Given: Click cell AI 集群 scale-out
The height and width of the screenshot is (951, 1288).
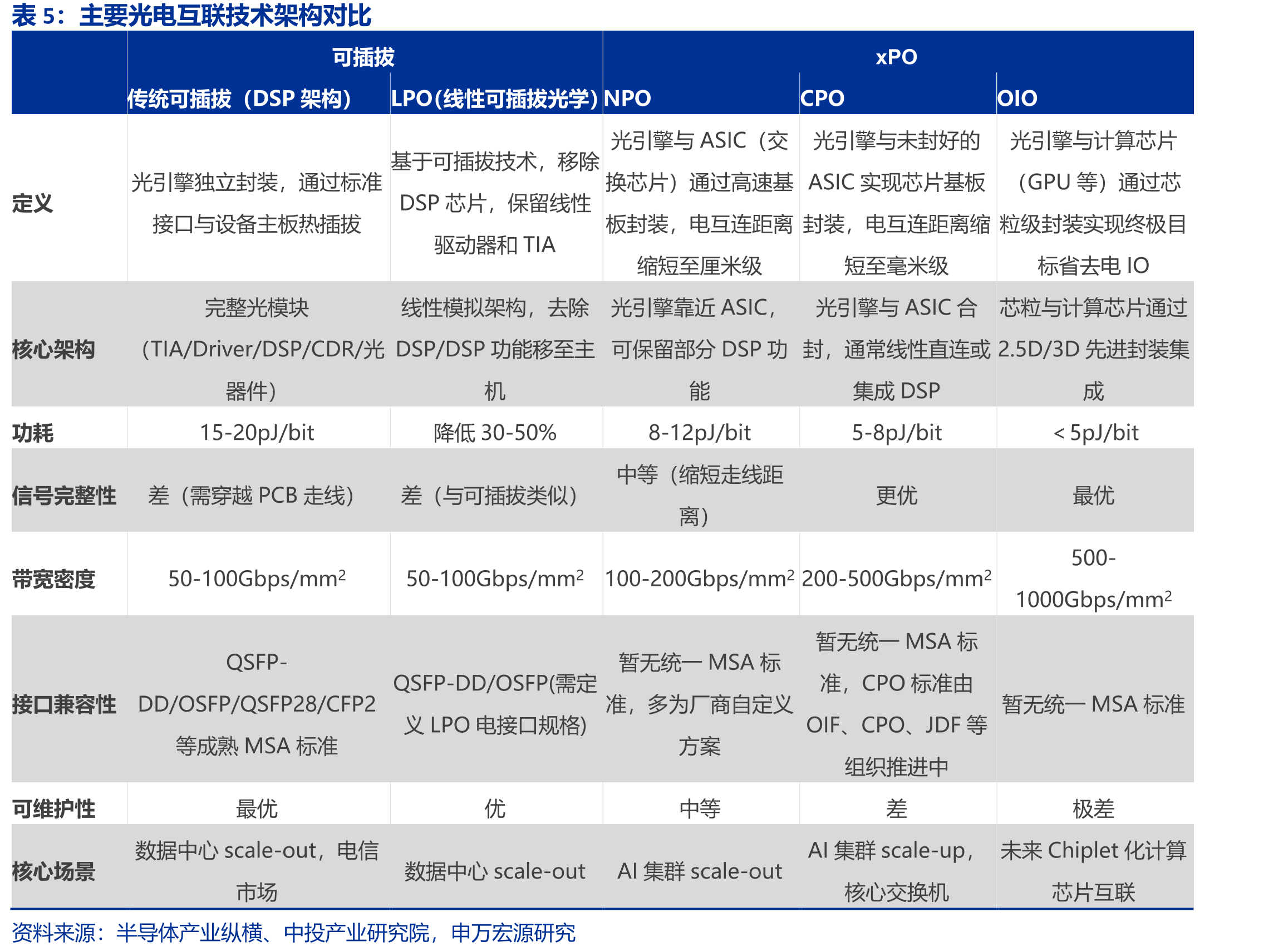Looking at the screenshot, I should (699, 871).
